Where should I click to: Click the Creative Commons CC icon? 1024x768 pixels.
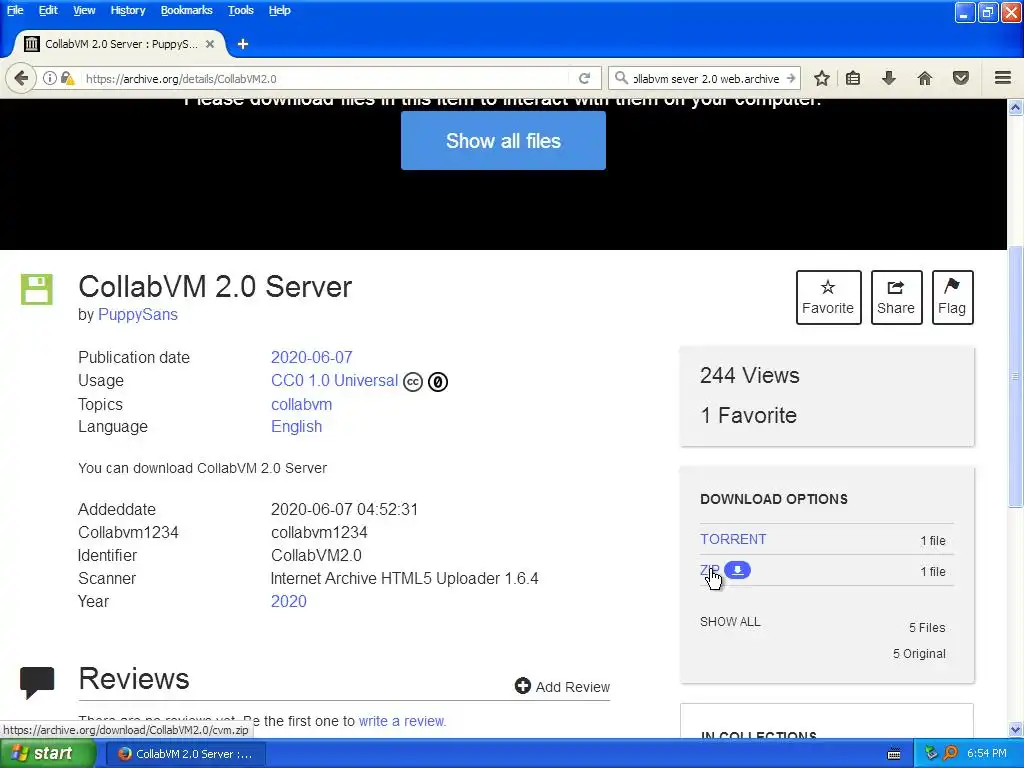pyautogui.click(x=413, y=381)
